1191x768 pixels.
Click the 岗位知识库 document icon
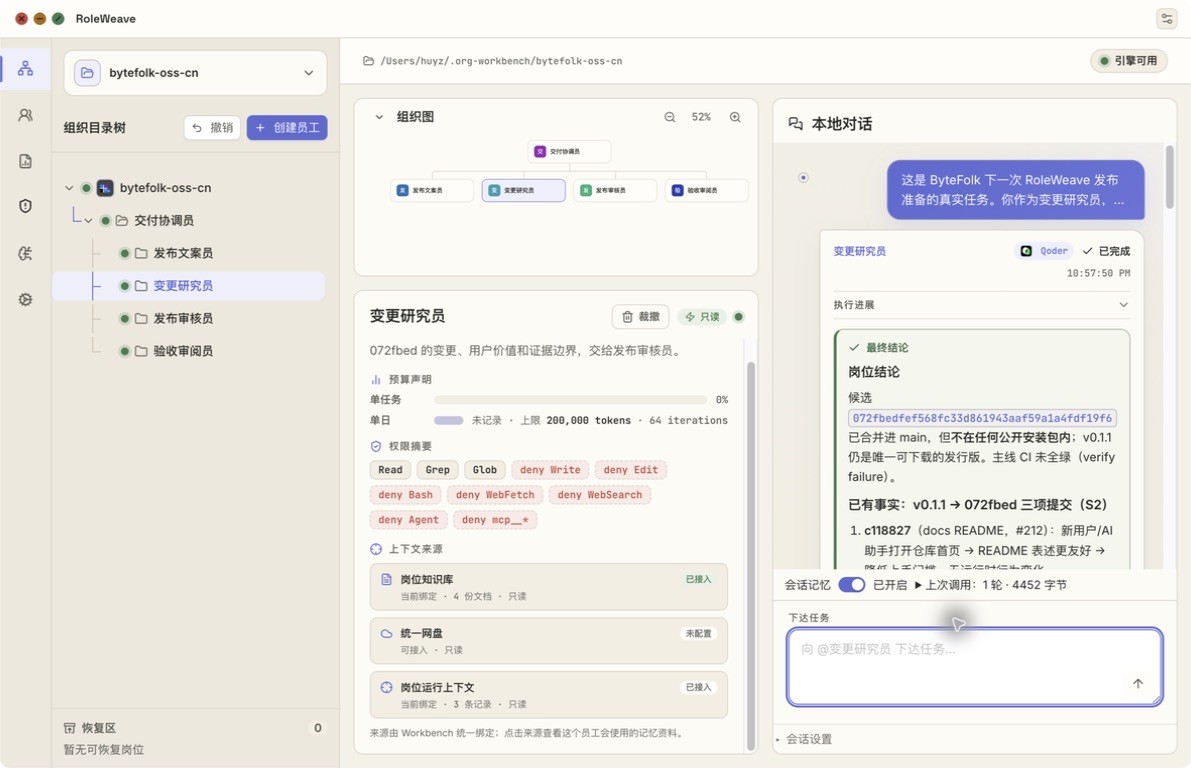tap(387, 579)
